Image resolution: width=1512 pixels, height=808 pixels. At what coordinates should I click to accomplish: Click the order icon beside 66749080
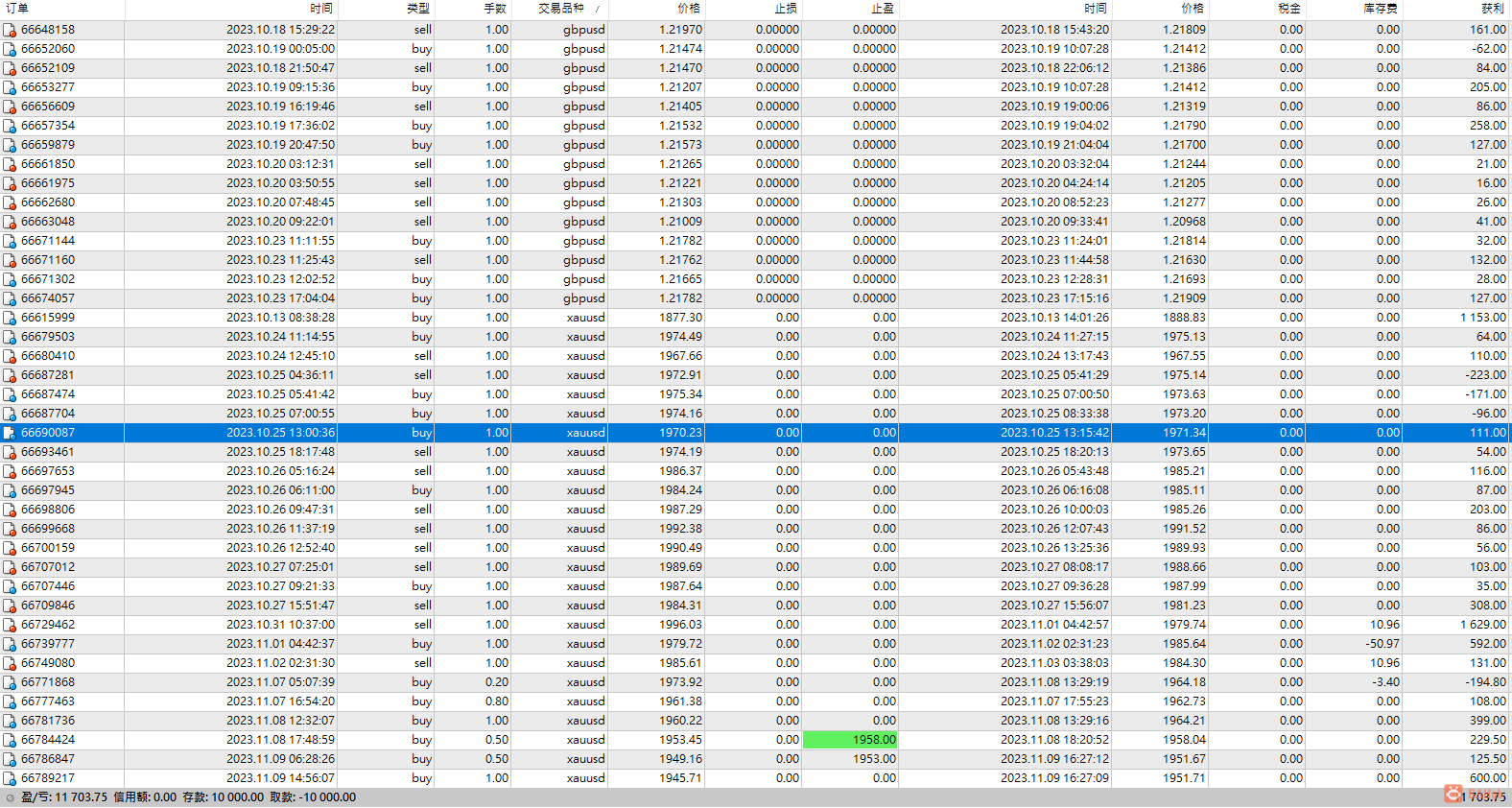pos(10,663)
